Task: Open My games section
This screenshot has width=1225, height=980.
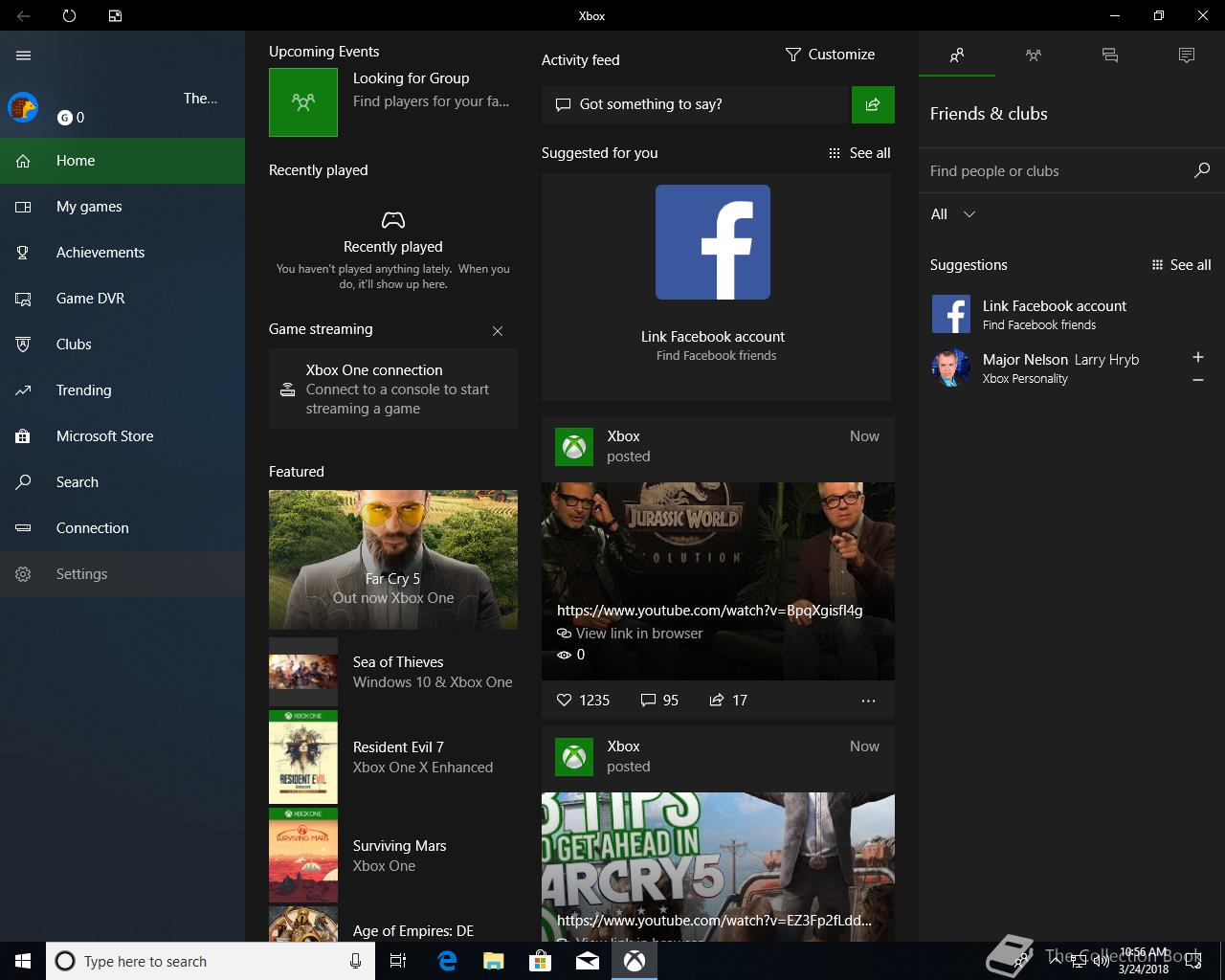Action: (x=122, y=207)
